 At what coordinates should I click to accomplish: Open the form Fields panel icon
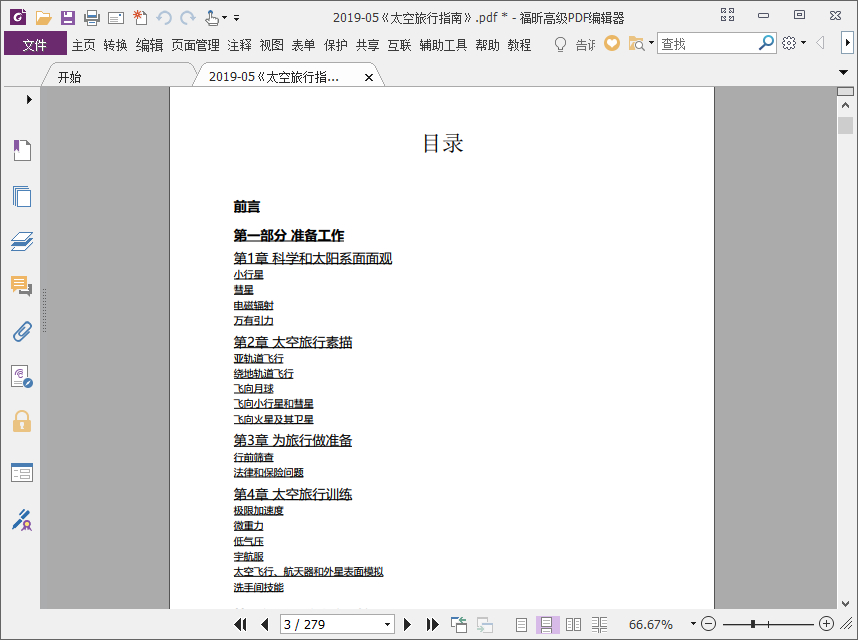(22, 473)
